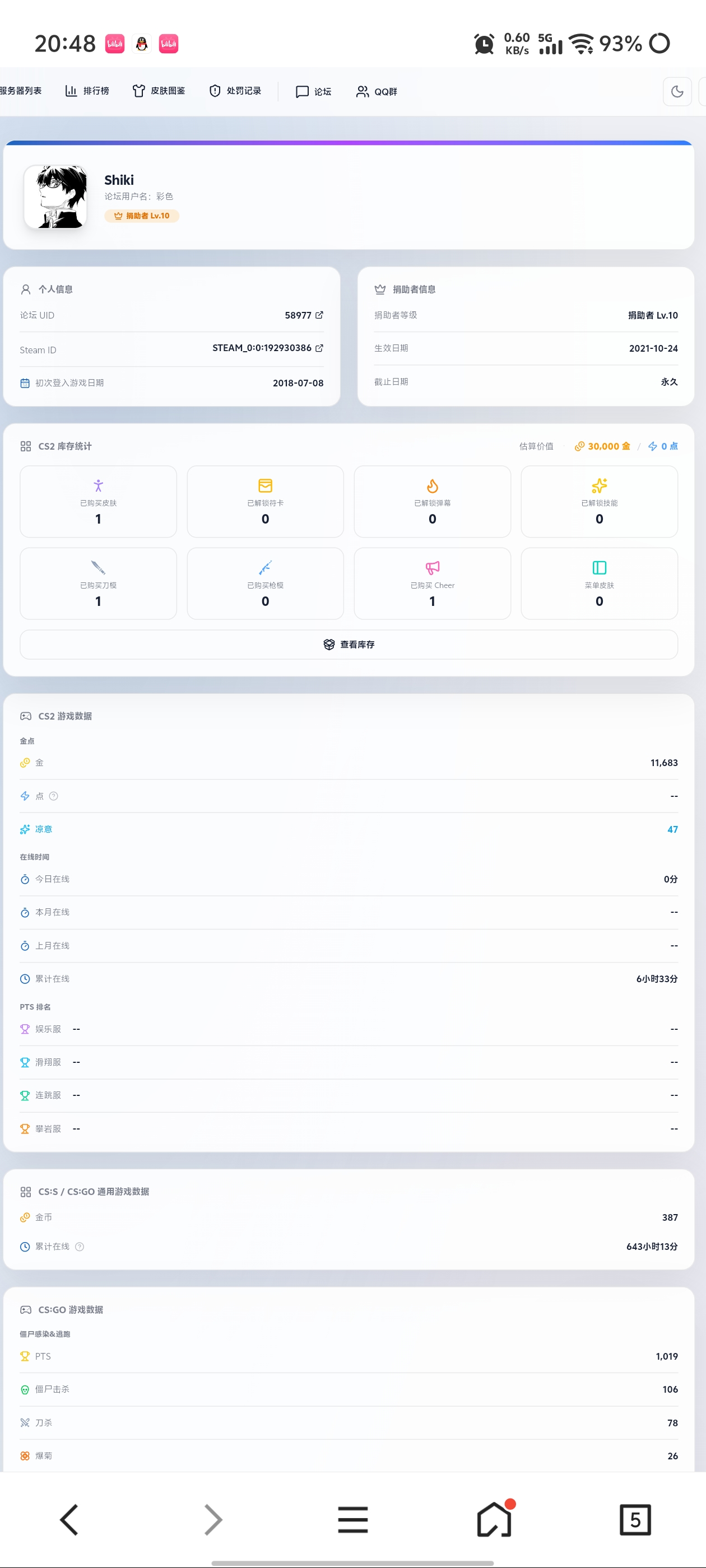The height and width of the screenshot is (1568, 706).
Task: Click the 已购买 Cheer megaphone icon
Action: pos(432,568)
